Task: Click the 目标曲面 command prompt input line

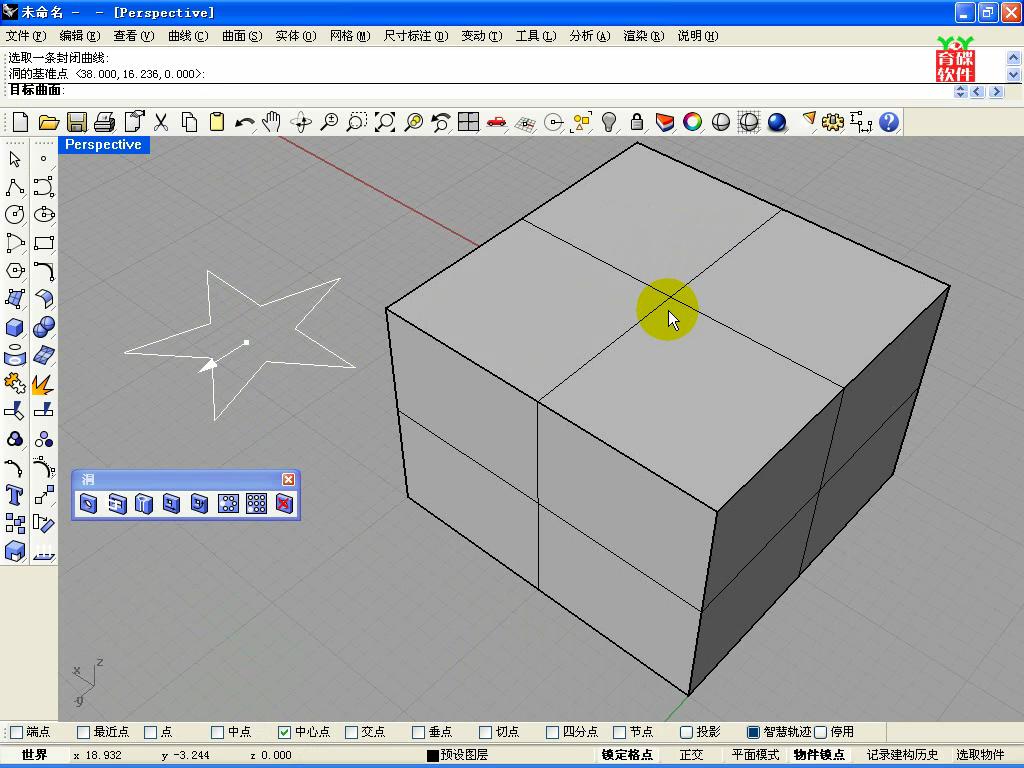Action: [x=477, y=90]
